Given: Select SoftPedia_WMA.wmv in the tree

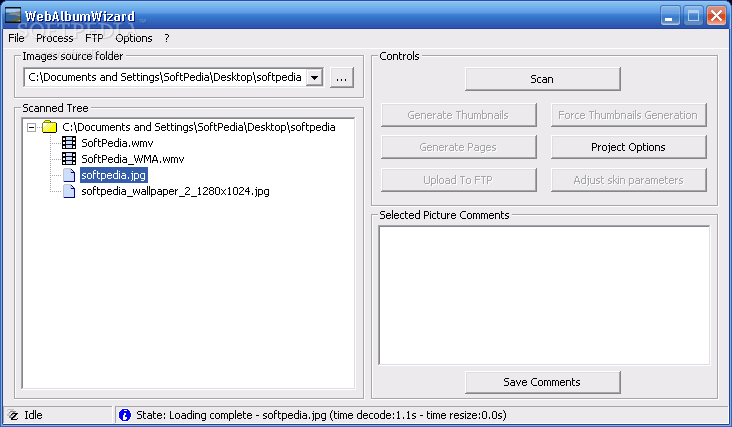Looking at the screenshot, I should (x=133, y=159).
